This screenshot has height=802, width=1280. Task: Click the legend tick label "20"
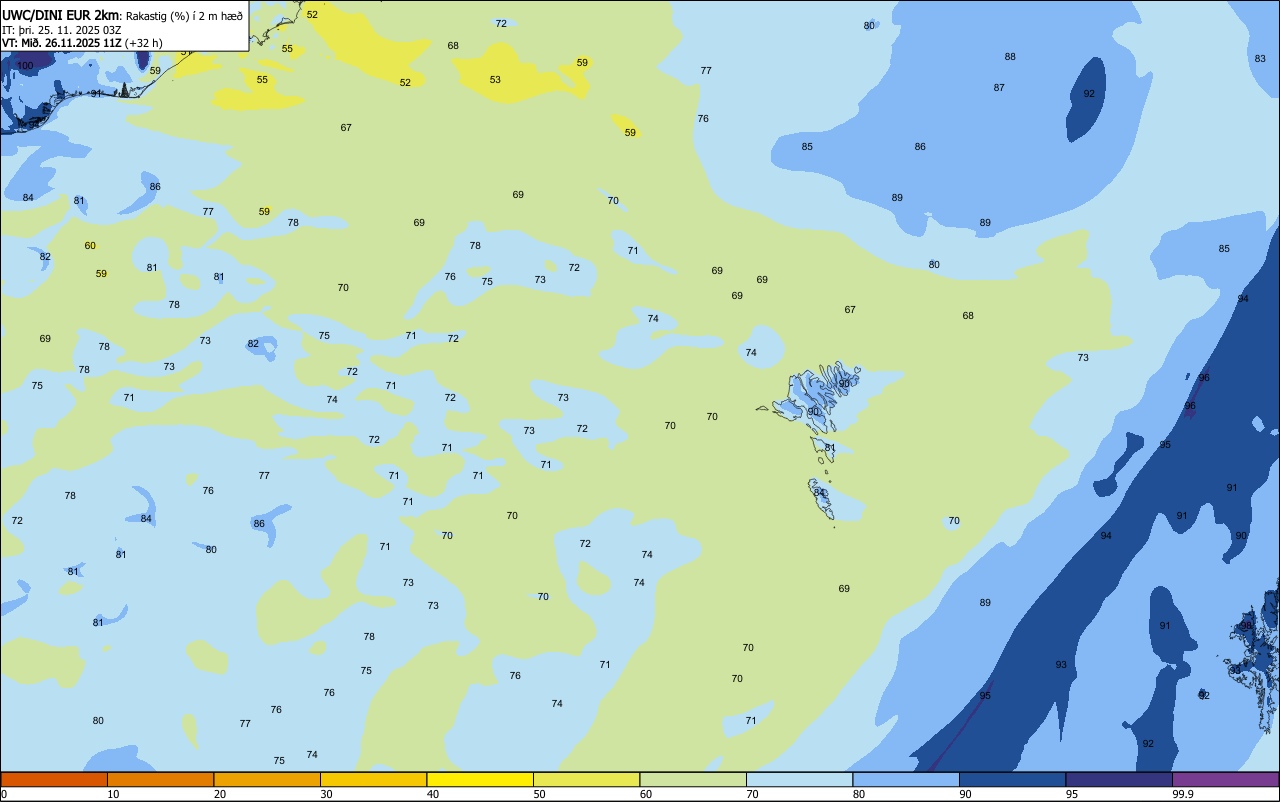coord(219,794)
